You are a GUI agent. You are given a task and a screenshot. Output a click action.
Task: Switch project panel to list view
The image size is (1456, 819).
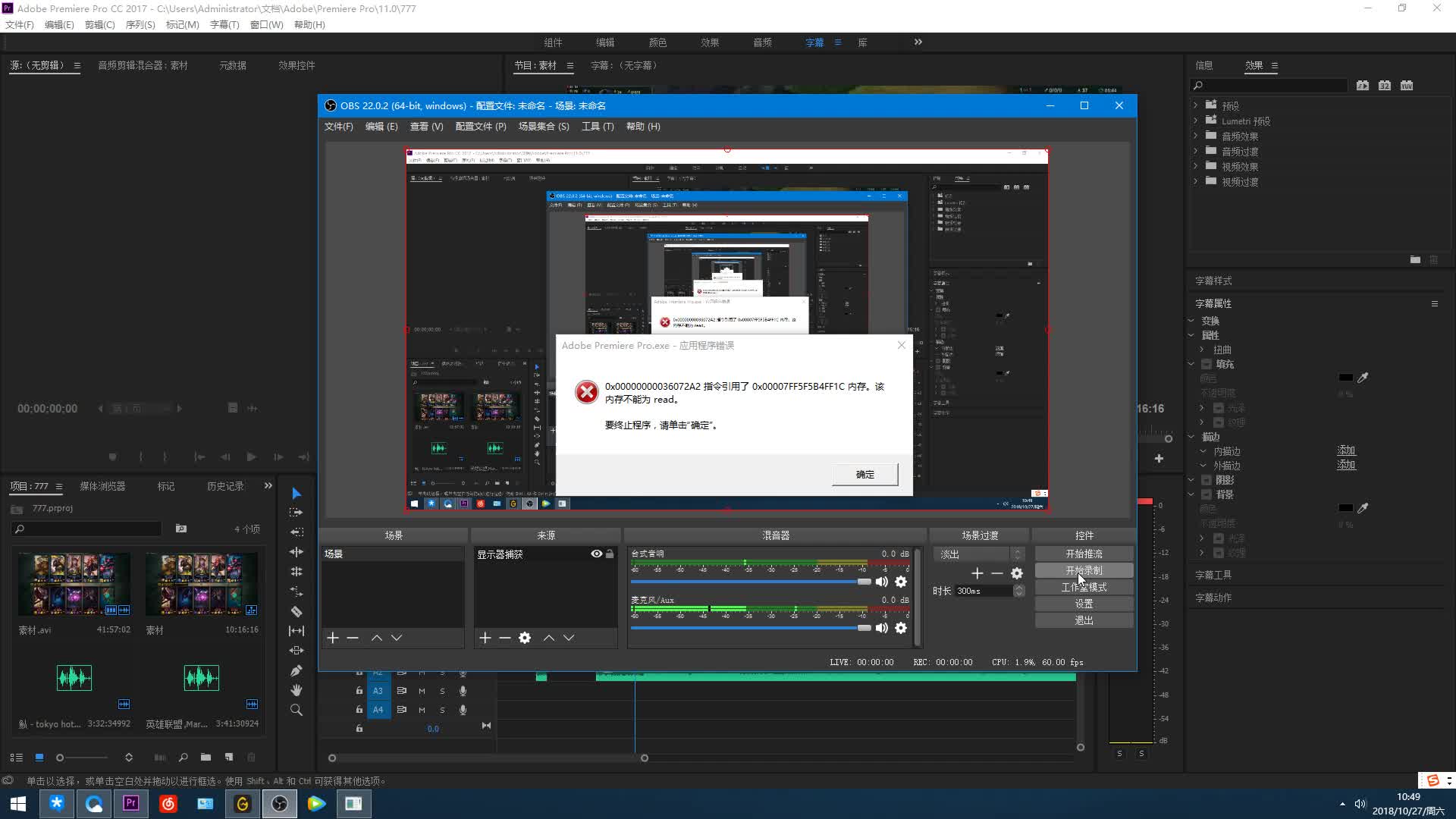pos(17,758)
